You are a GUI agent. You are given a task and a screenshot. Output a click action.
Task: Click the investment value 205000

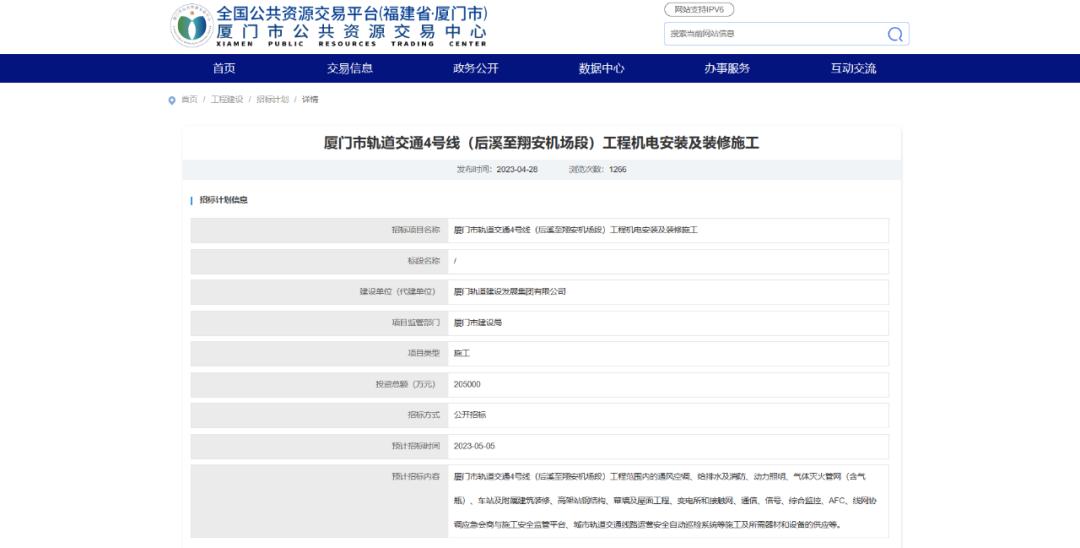(467, 384)
